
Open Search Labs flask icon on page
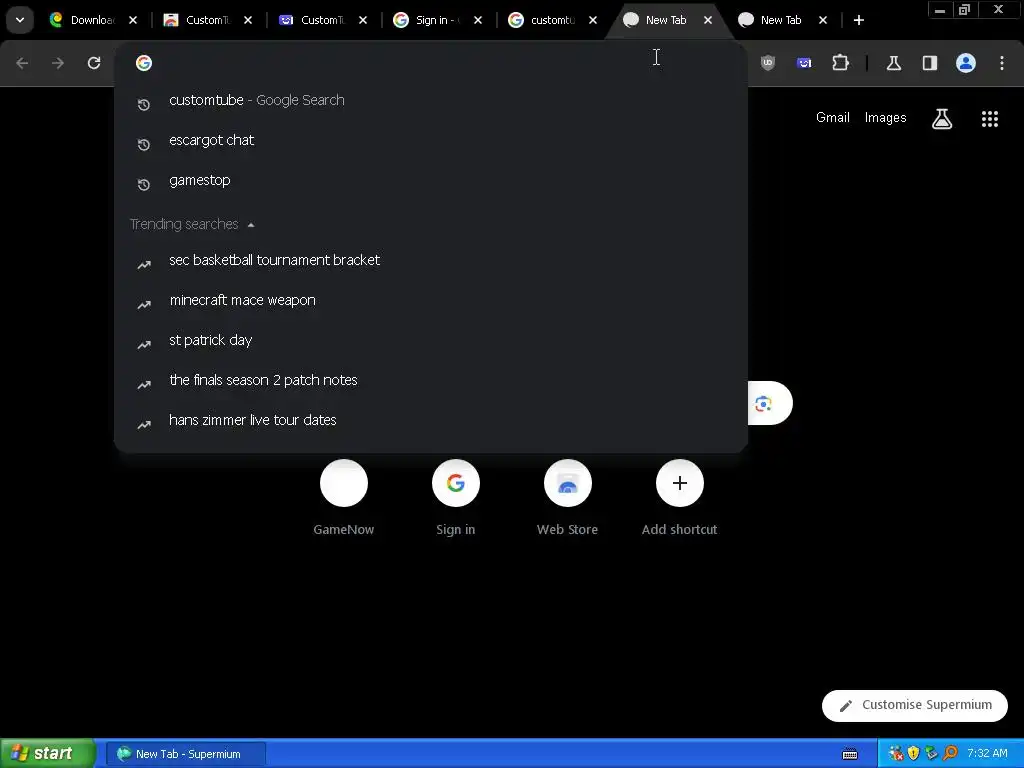[942, 119]
